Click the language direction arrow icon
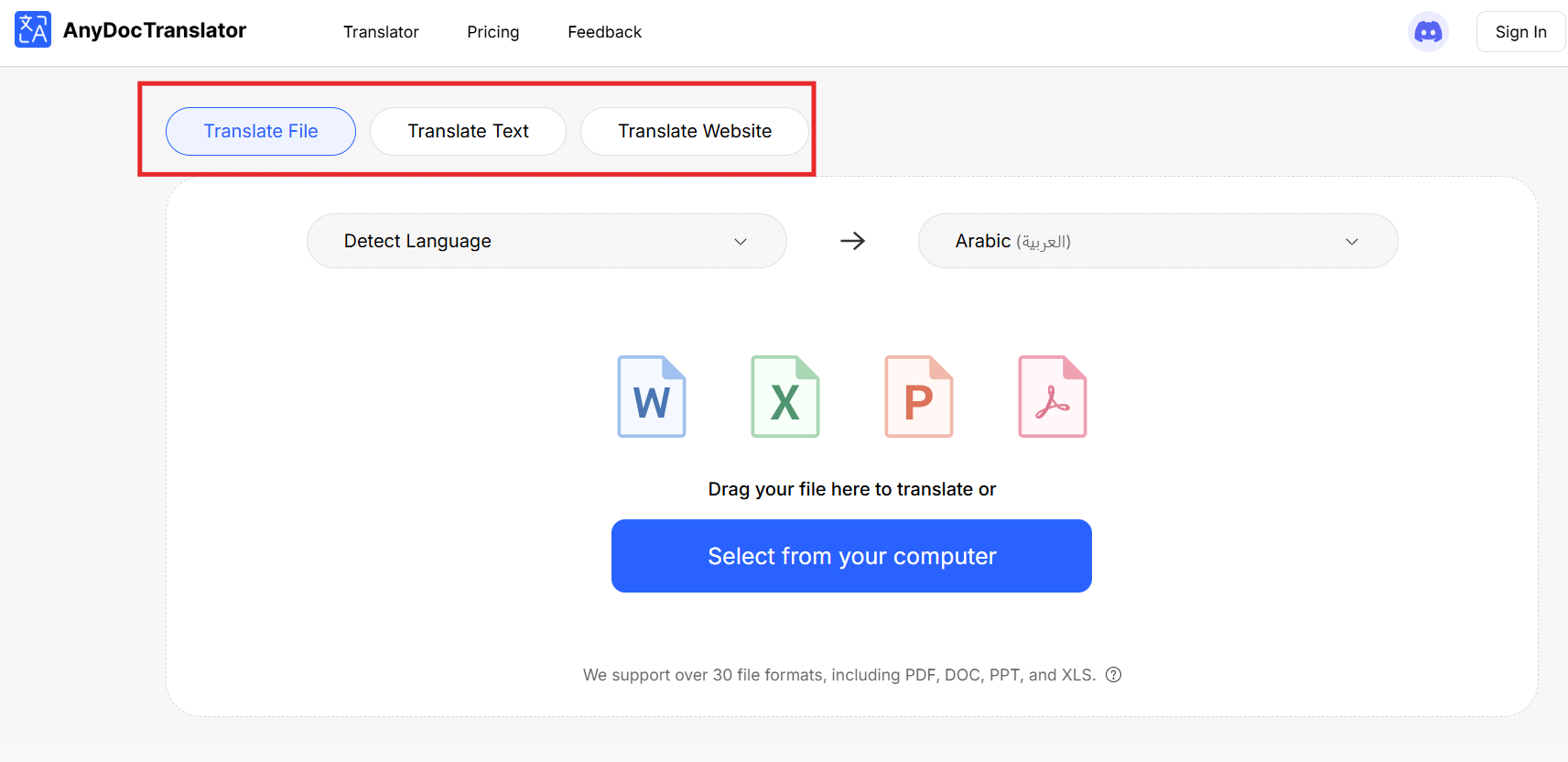Screen dimensions: 1568x762 [852, 241]
